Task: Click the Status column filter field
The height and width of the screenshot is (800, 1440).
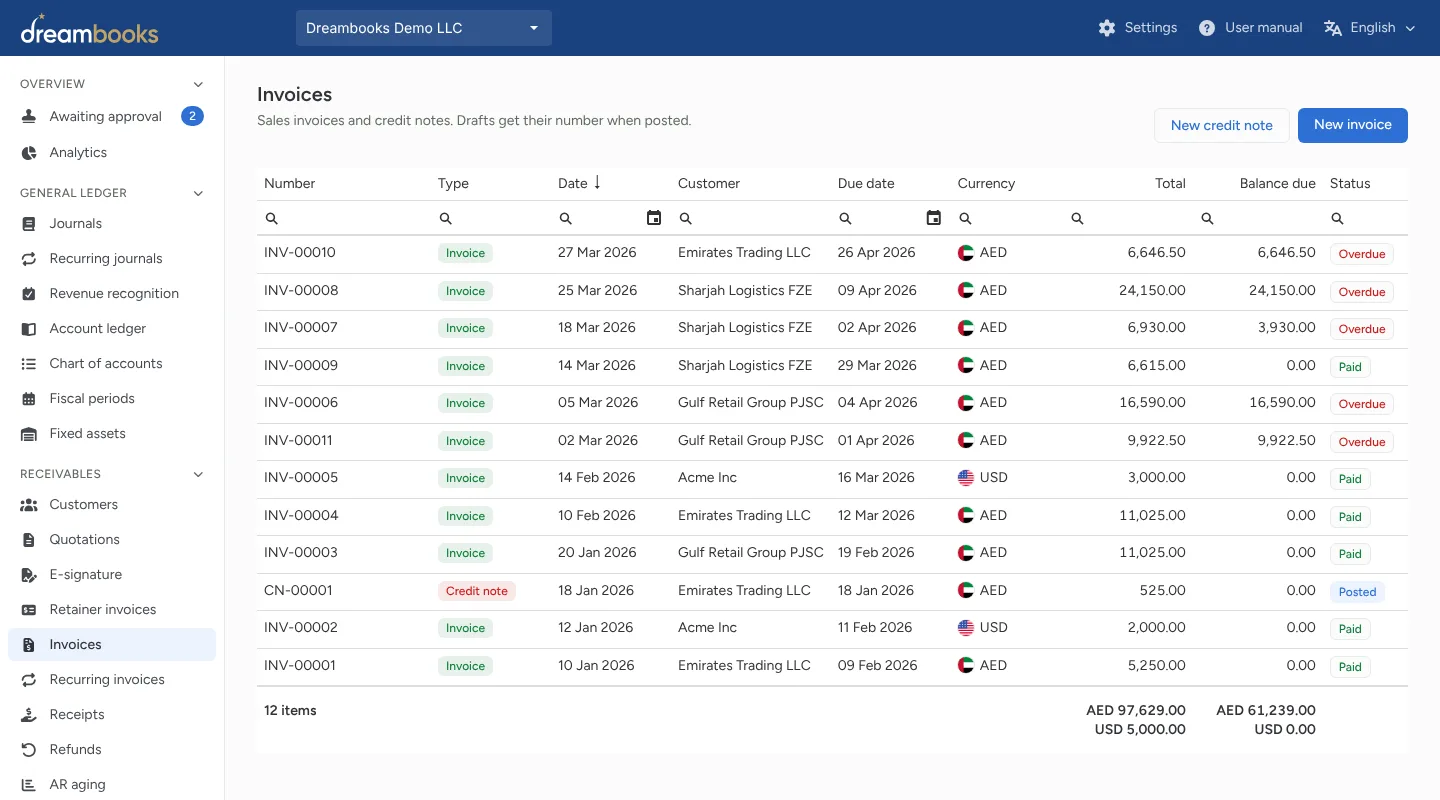Action: [1366, 218]
